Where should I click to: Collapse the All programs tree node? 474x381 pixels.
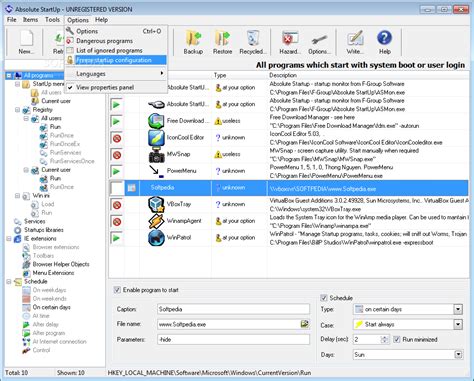[9, 75]
